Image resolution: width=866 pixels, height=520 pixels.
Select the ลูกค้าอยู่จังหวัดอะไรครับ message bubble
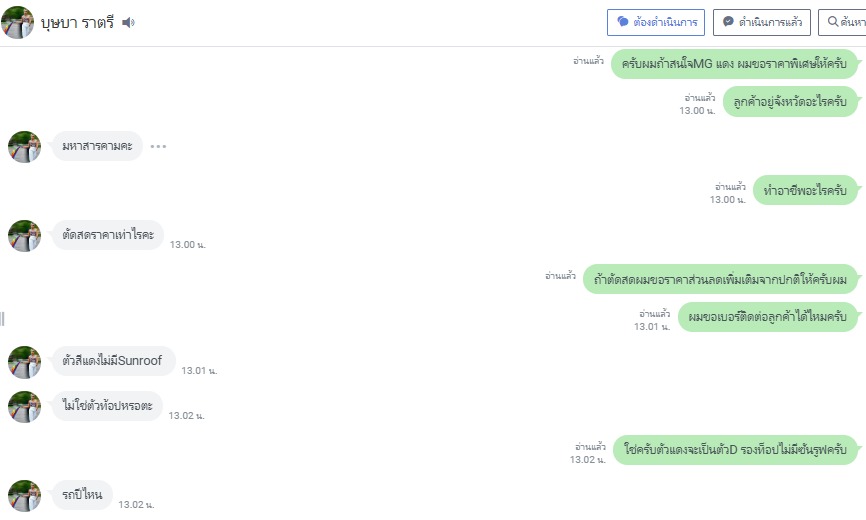(790, 102)
